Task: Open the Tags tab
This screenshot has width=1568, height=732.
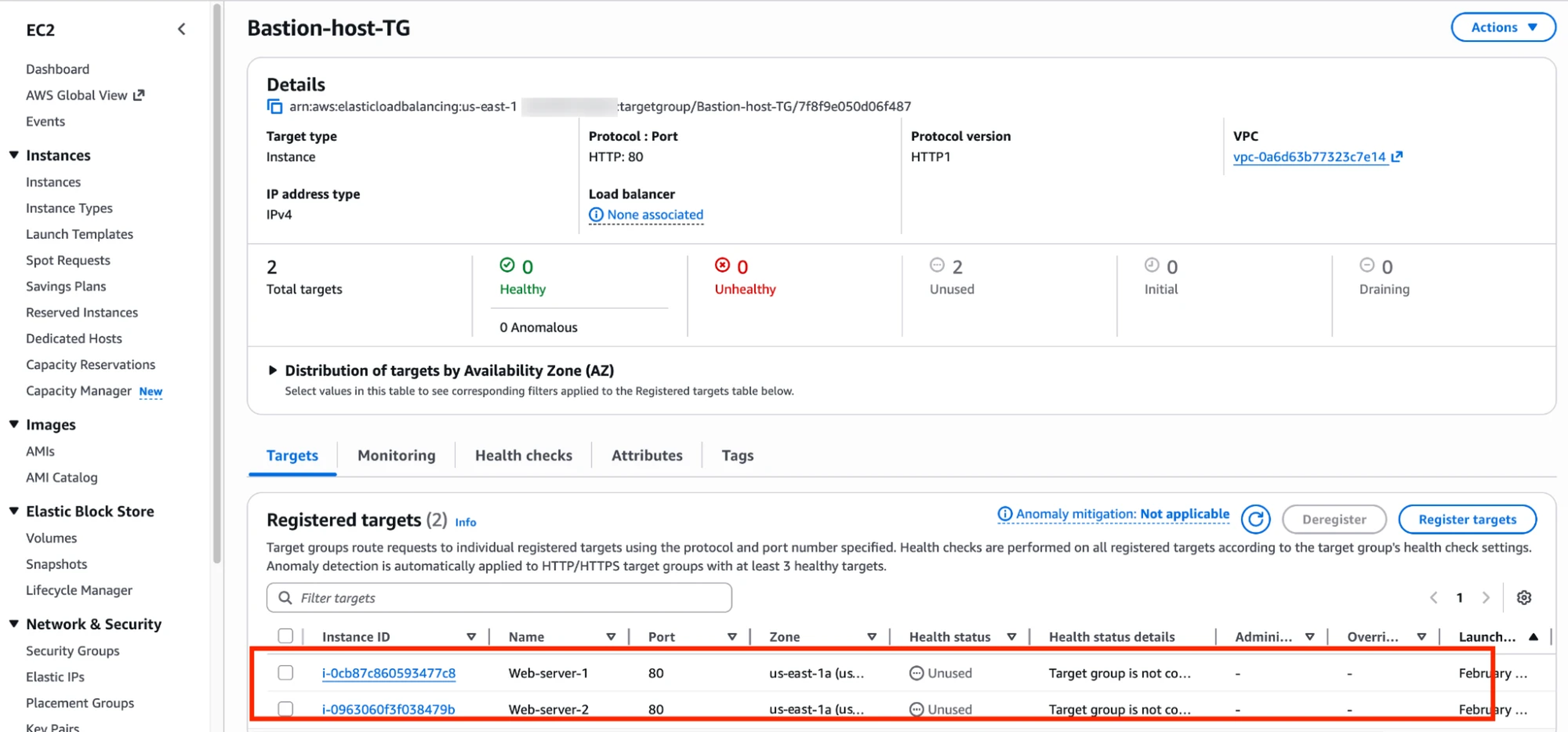Action: tap(737, 455)
